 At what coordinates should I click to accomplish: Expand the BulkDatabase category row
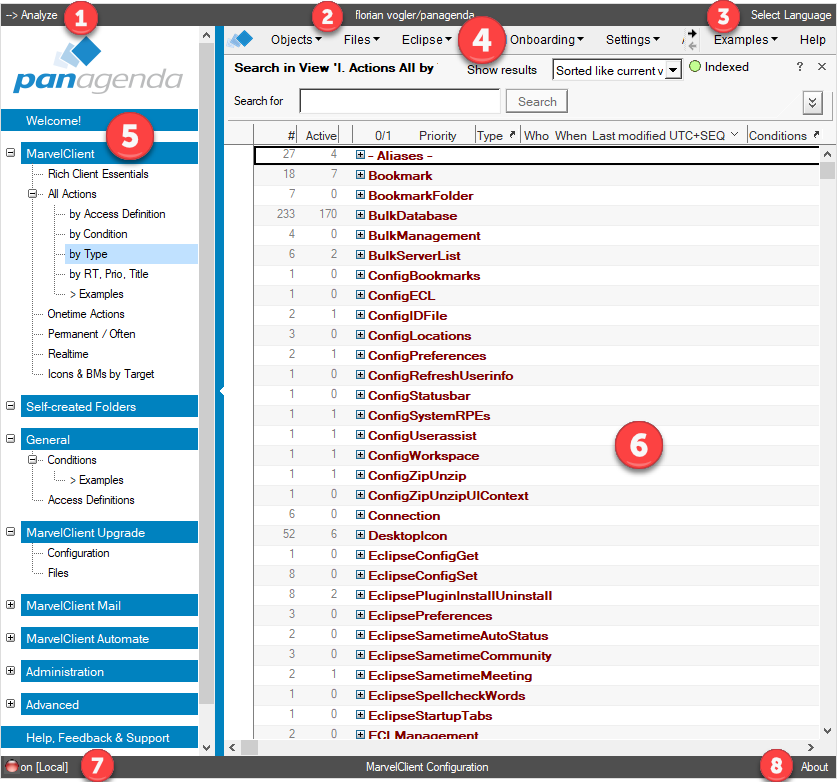pyautogui.click(x=361, y=215)
